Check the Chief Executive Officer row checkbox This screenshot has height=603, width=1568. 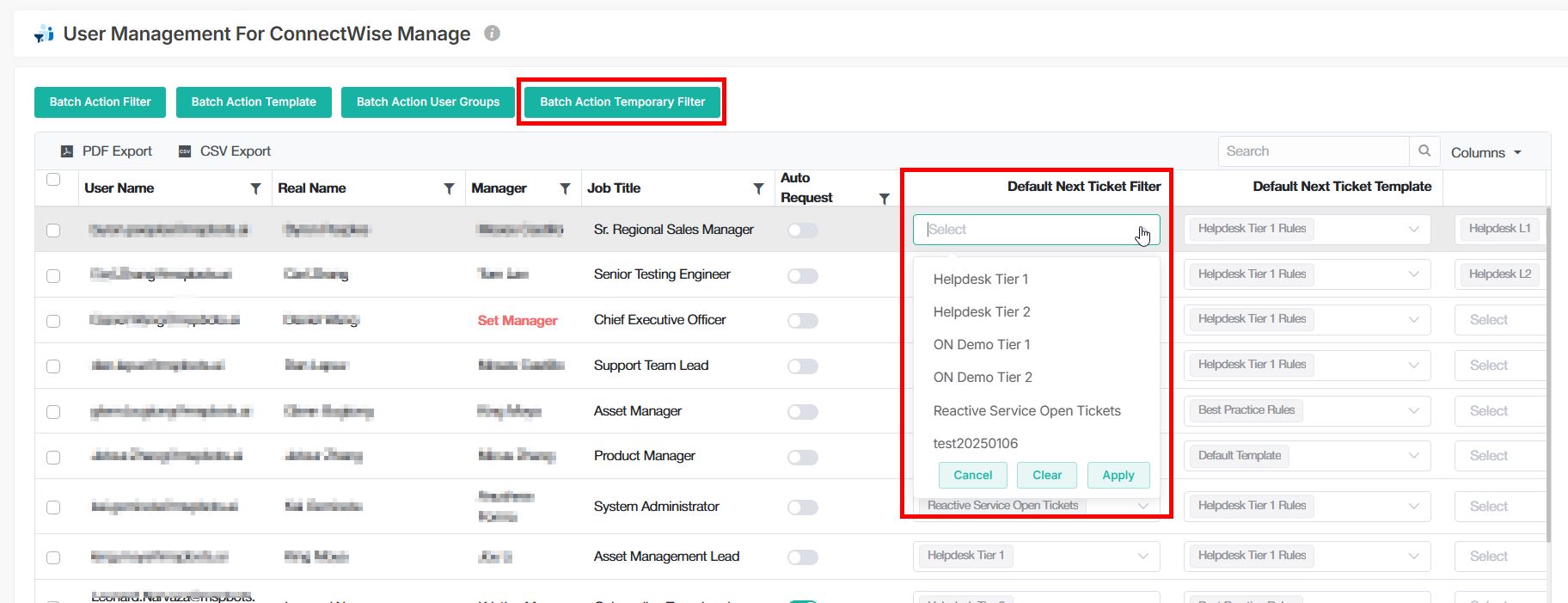point(53,321)
